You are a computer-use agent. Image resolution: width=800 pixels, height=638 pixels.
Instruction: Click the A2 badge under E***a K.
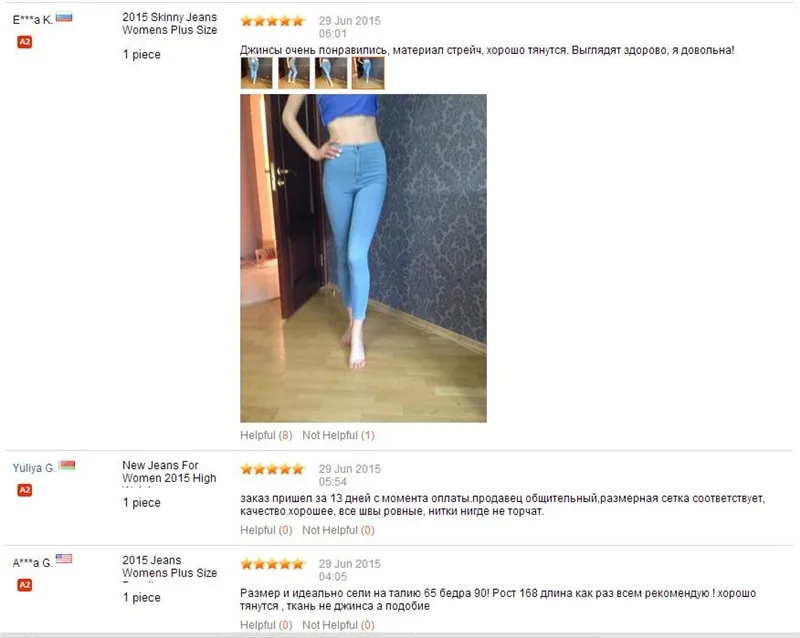pyautogui.click(x=24, y=42)
